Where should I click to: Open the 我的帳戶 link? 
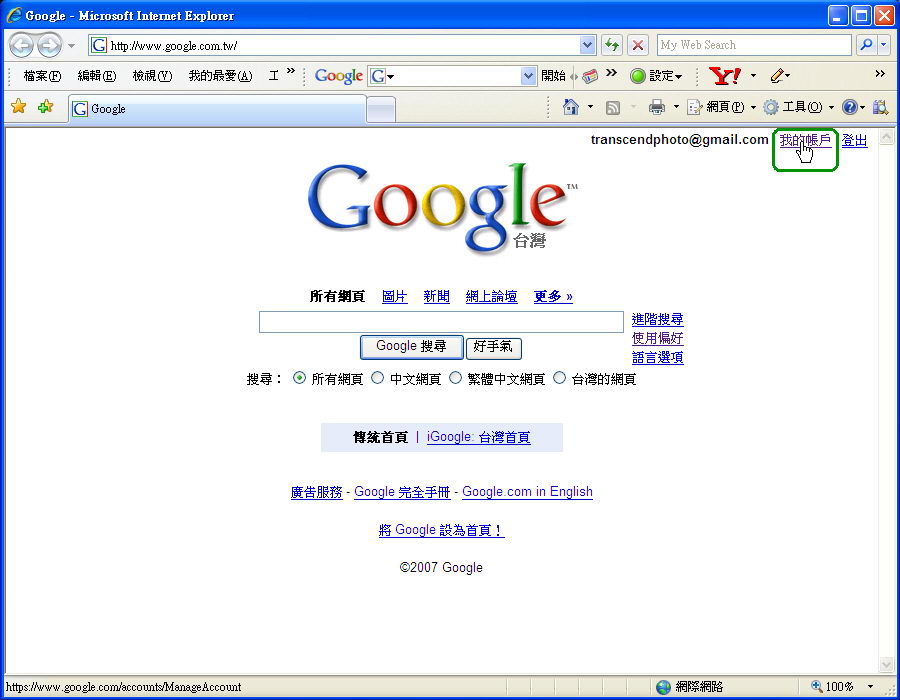tap(805, 141)
